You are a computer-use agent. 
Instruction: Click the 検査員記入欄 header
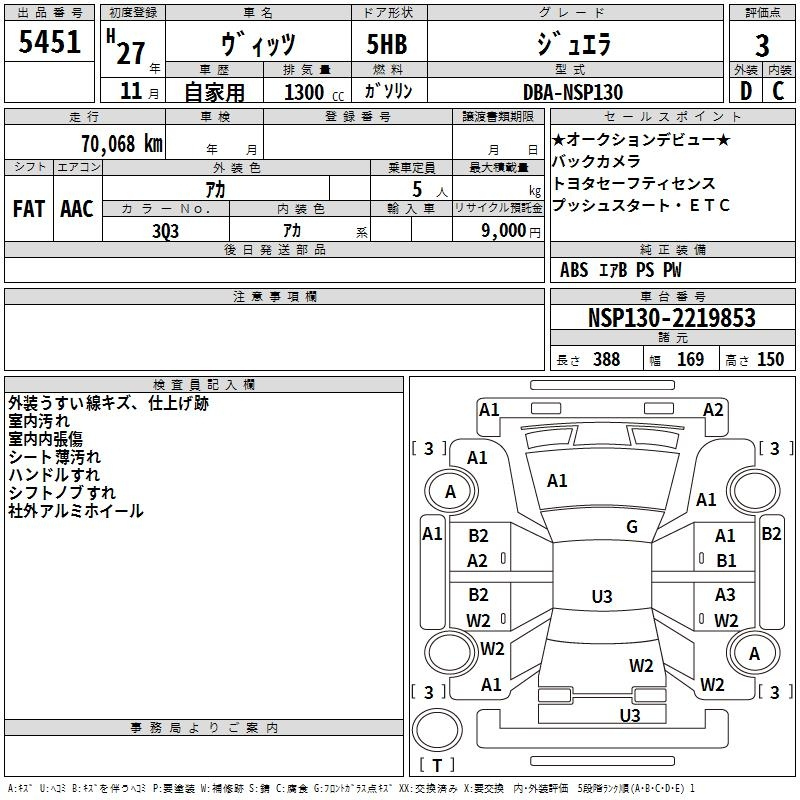tap(204, 385)
